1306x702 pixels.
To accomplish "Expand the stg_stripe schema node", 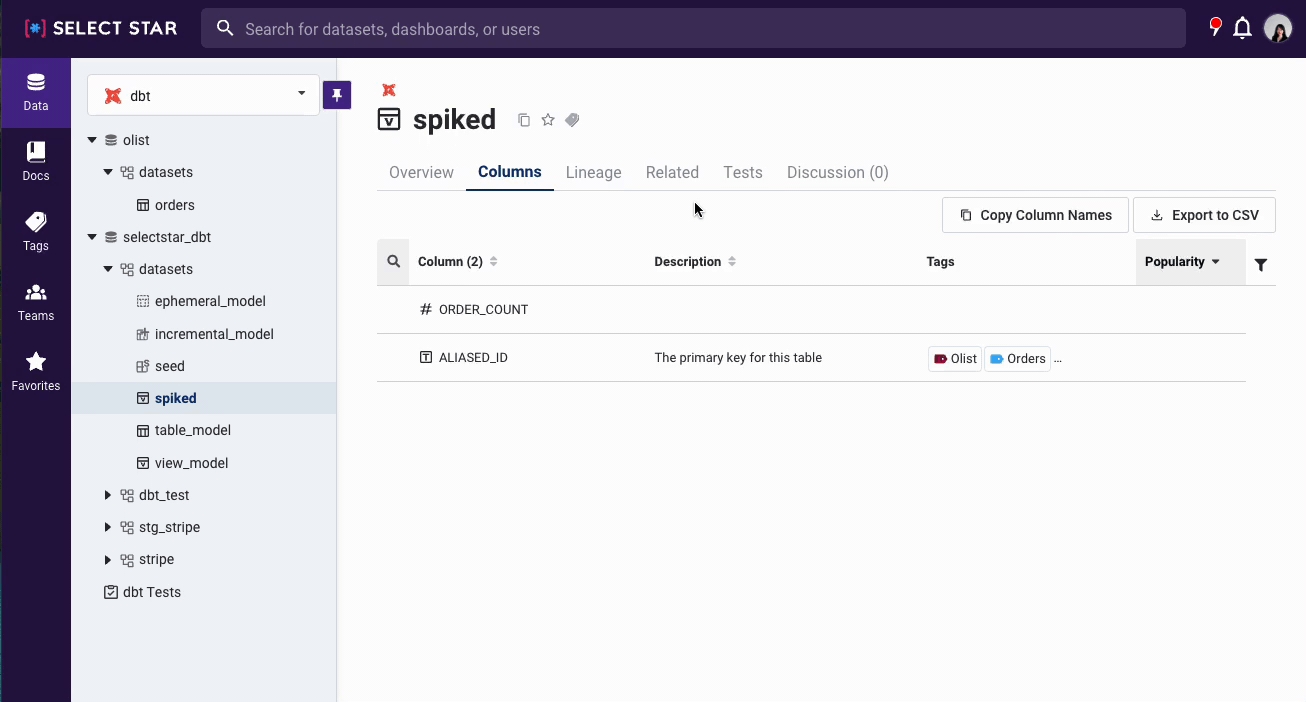I will point(108,527).
